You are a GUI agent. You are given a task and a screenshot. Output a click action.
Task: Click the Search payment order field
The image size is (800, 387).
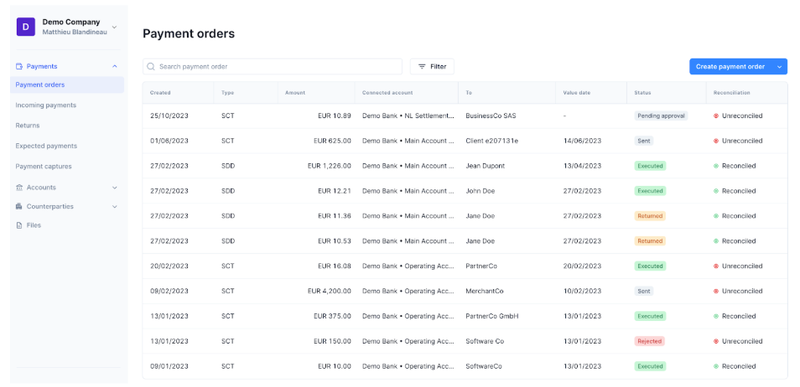[272, 66]
